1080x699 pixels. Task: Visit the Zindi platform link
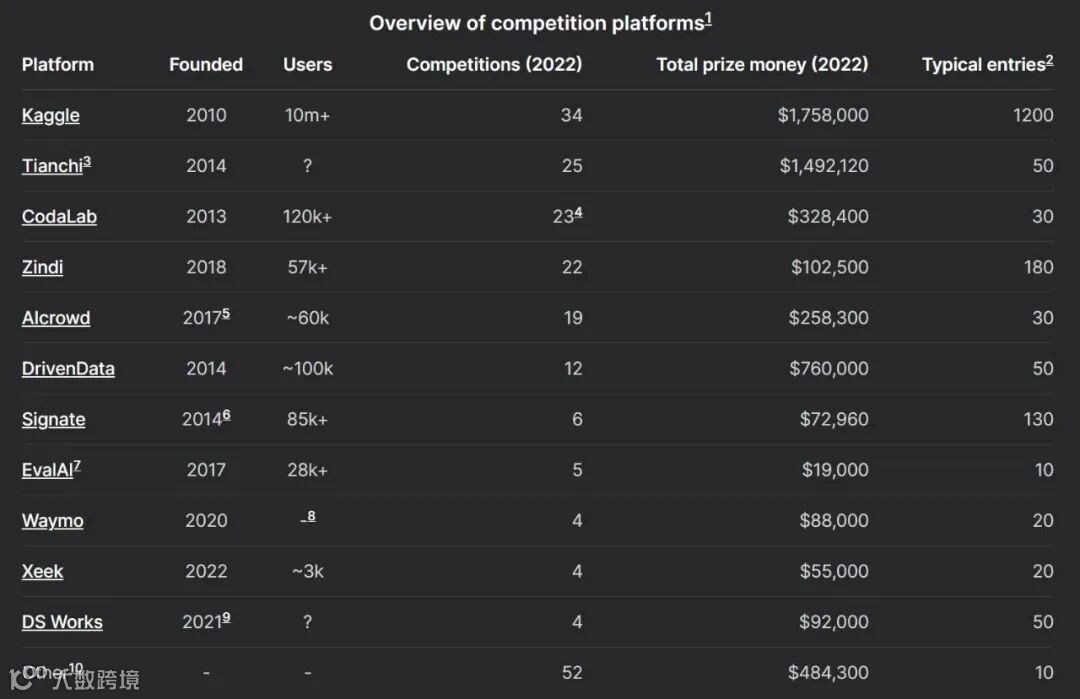pyautogui.click(x=42, y=267)
